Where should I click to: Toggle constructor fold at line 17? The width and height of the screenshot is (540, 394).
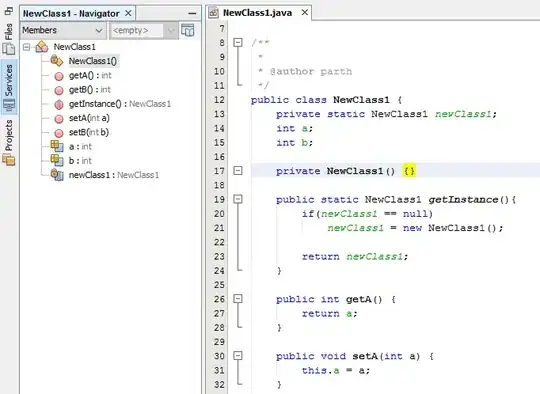click(x=238, y=170)
